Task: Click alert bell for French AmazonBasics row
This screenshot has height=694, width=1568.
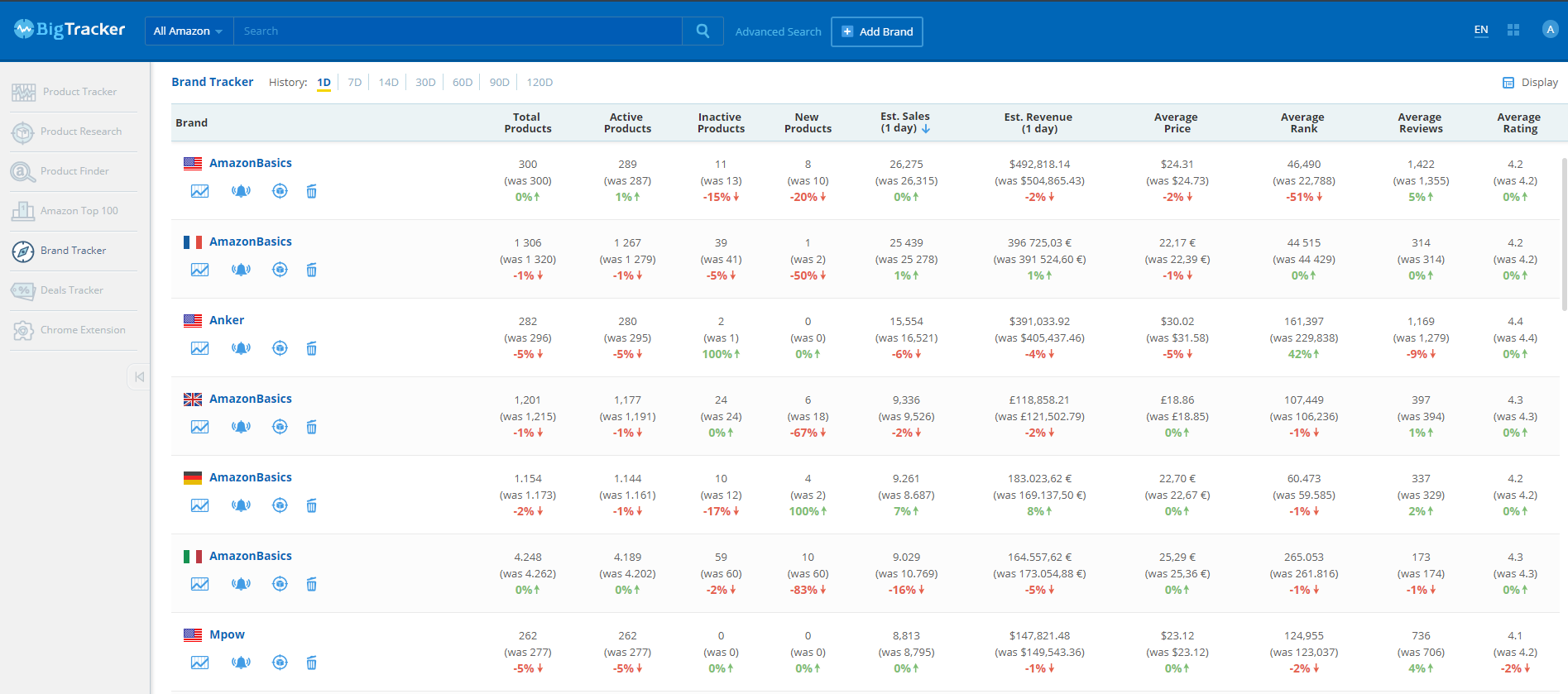Action: pos(241,270)
